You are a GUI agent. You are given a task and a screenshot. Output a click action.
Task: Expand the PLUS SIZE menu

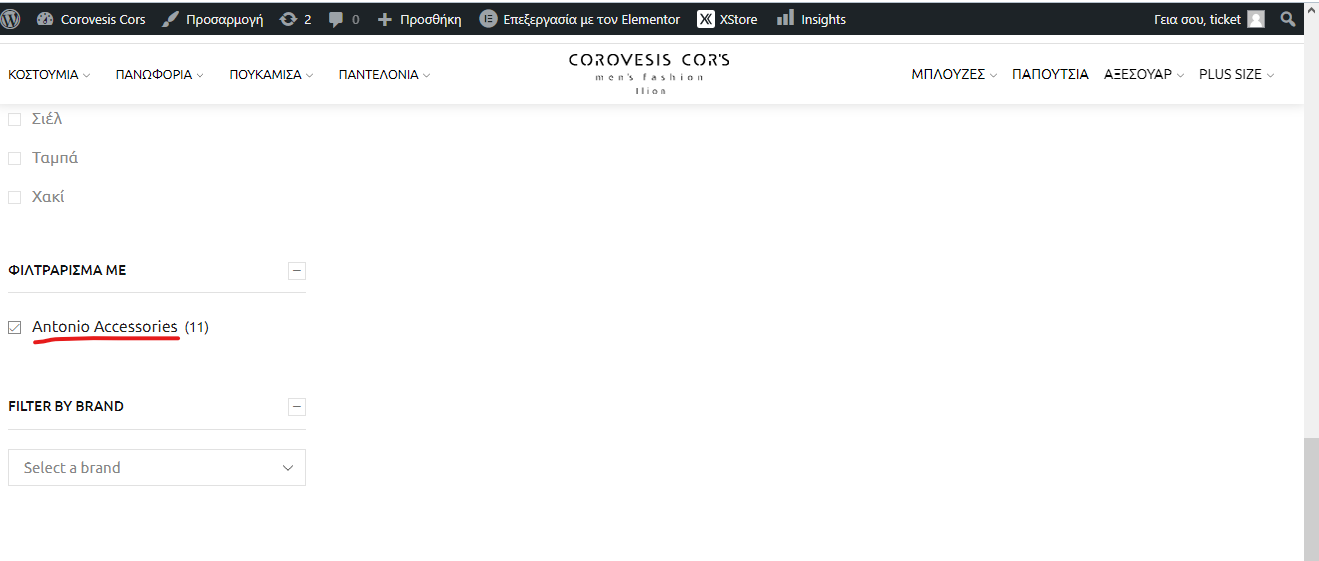1237,74
